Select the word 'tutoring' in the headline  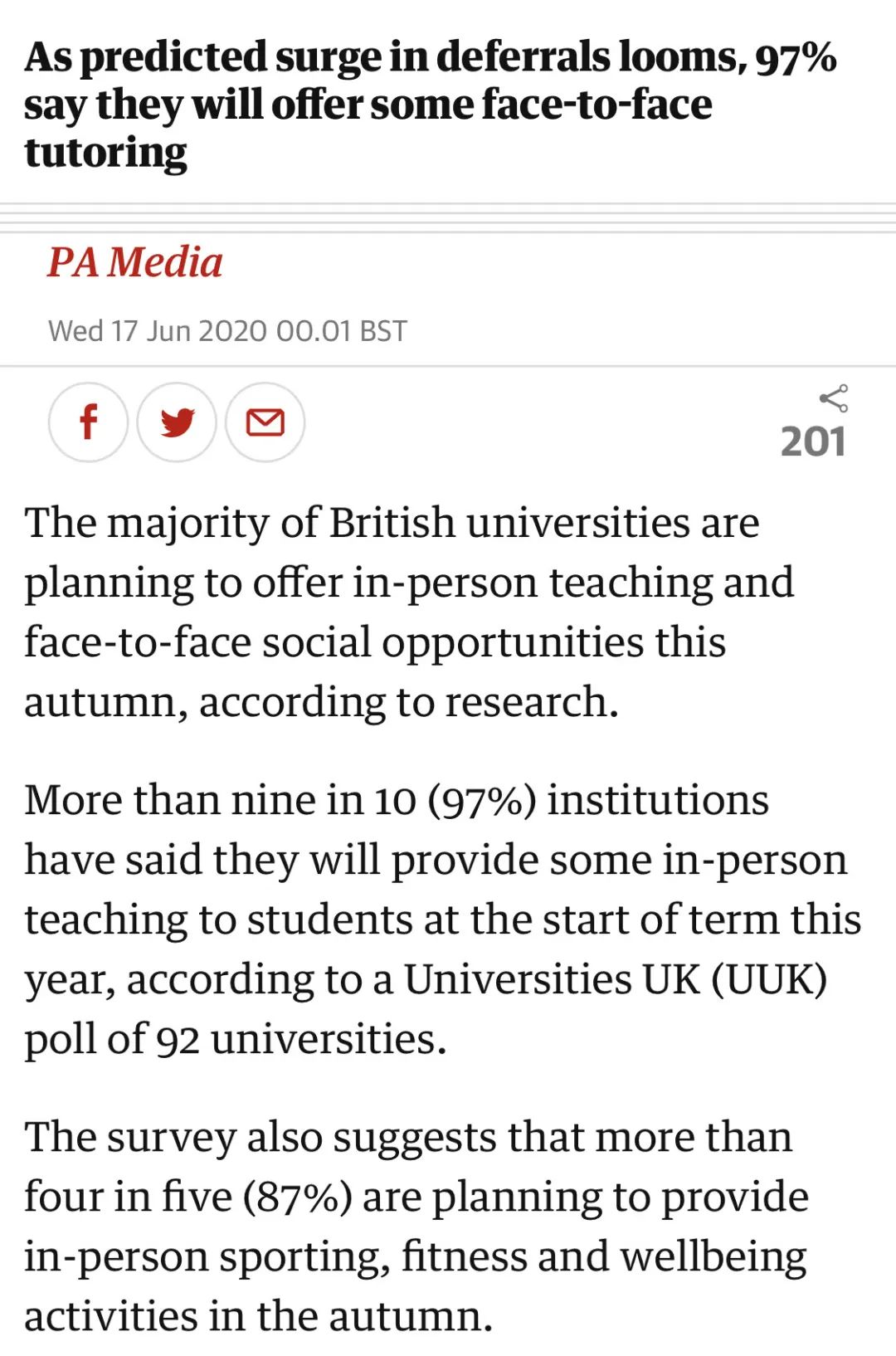(105, 154)
